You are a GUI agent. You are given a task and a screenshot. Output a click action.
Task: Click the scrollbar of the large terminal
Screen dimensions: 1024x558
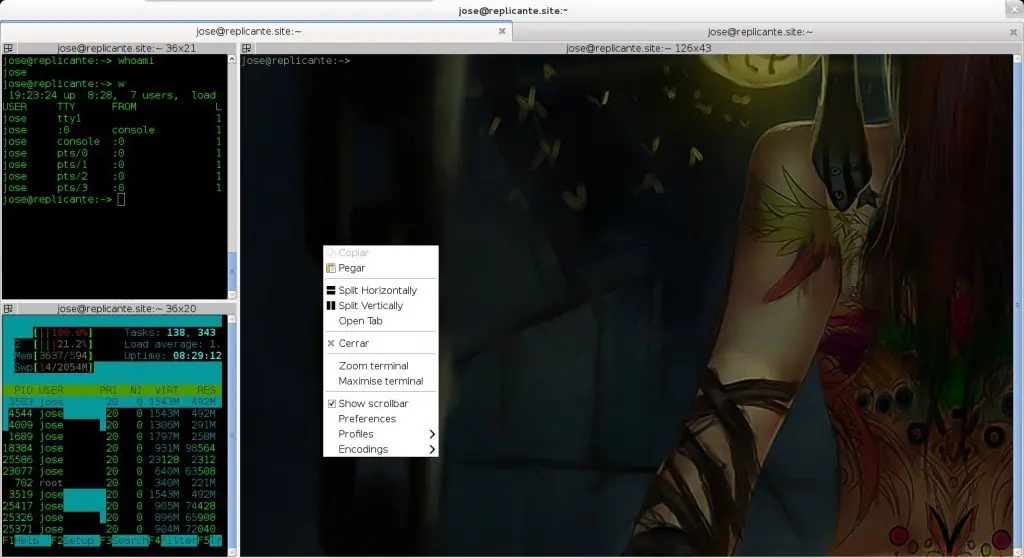point(1017,305)
